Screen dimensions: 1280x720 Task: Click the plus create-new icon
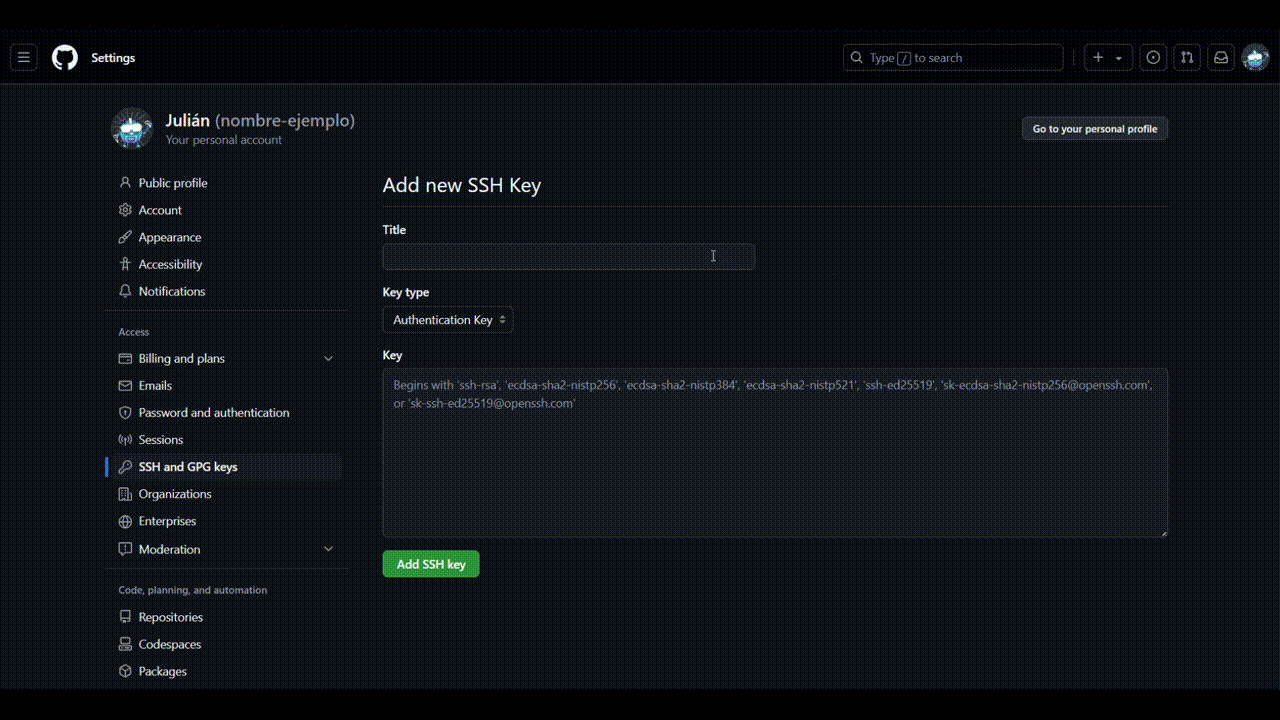click(x=1098, y=58)
